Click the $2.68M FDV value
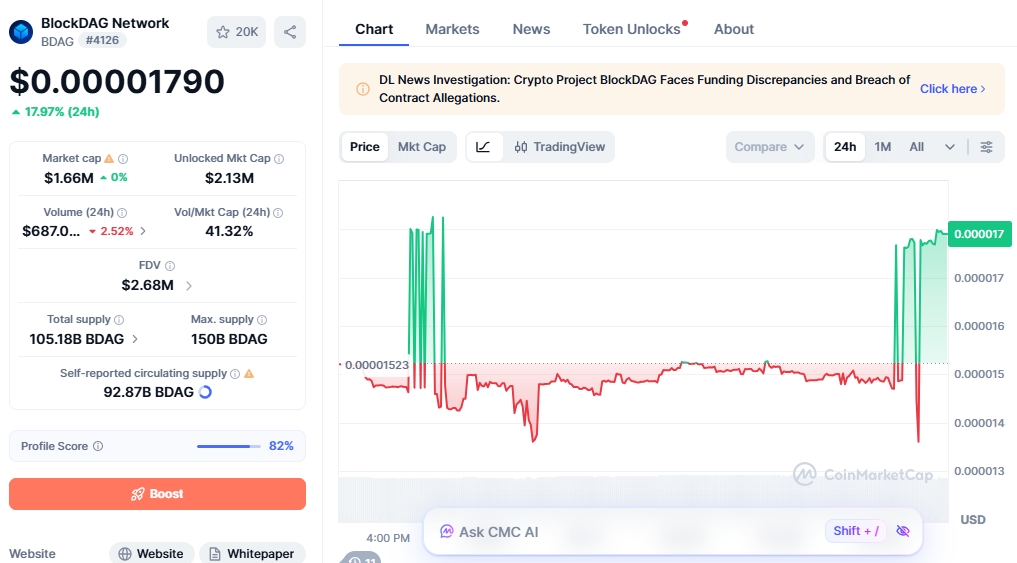Image resolution: width=1017 pixels, height=563 pixels. pyautogui.click(x=147, y=285)
